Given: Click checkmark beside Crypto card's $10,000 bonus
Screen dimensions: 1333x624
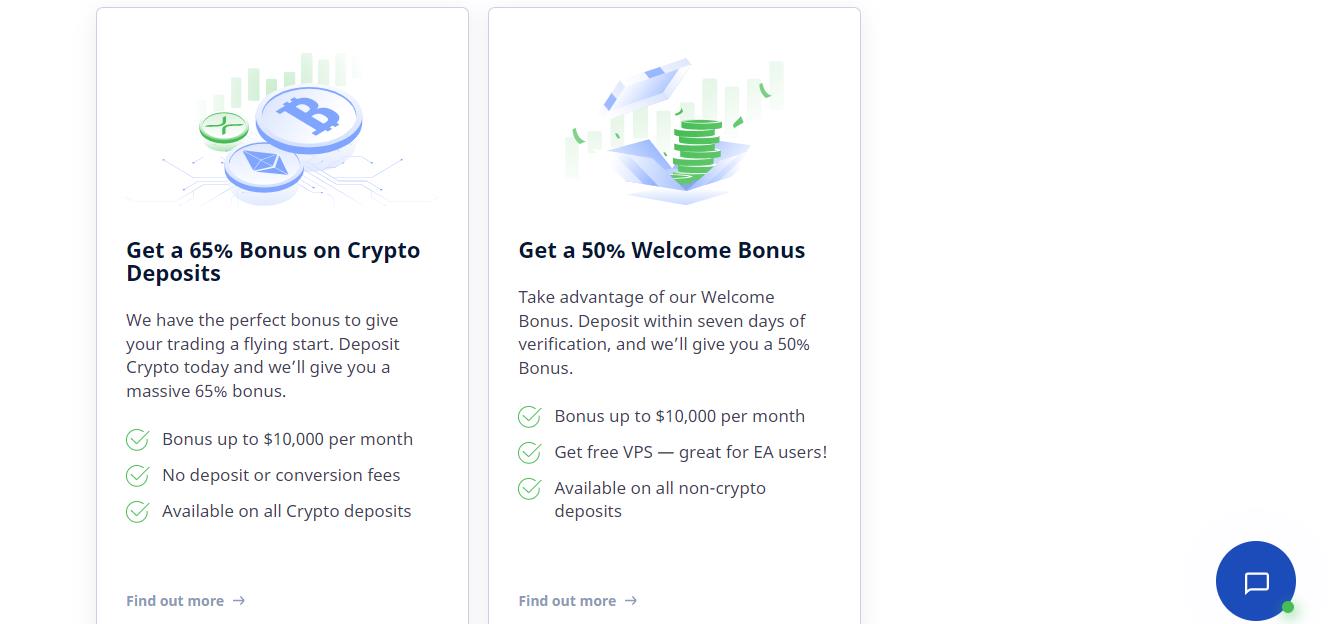Looking at the screenshot, I should 137,440.
